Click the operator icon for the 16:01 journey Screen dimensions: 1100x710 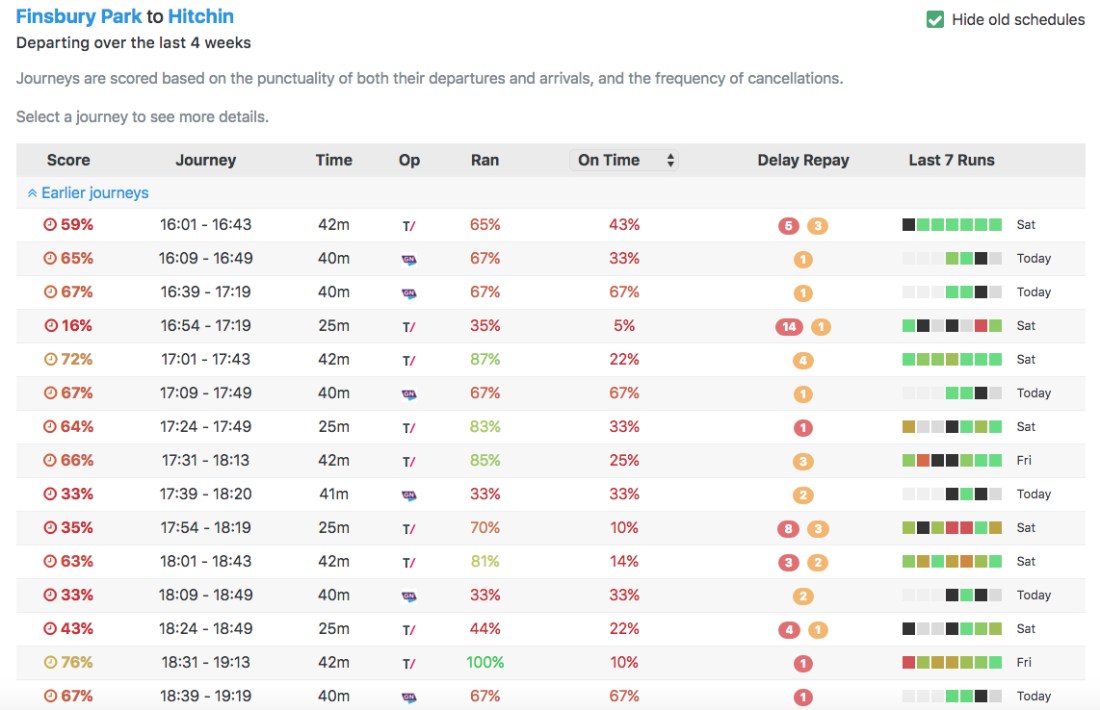pos(409,225)
